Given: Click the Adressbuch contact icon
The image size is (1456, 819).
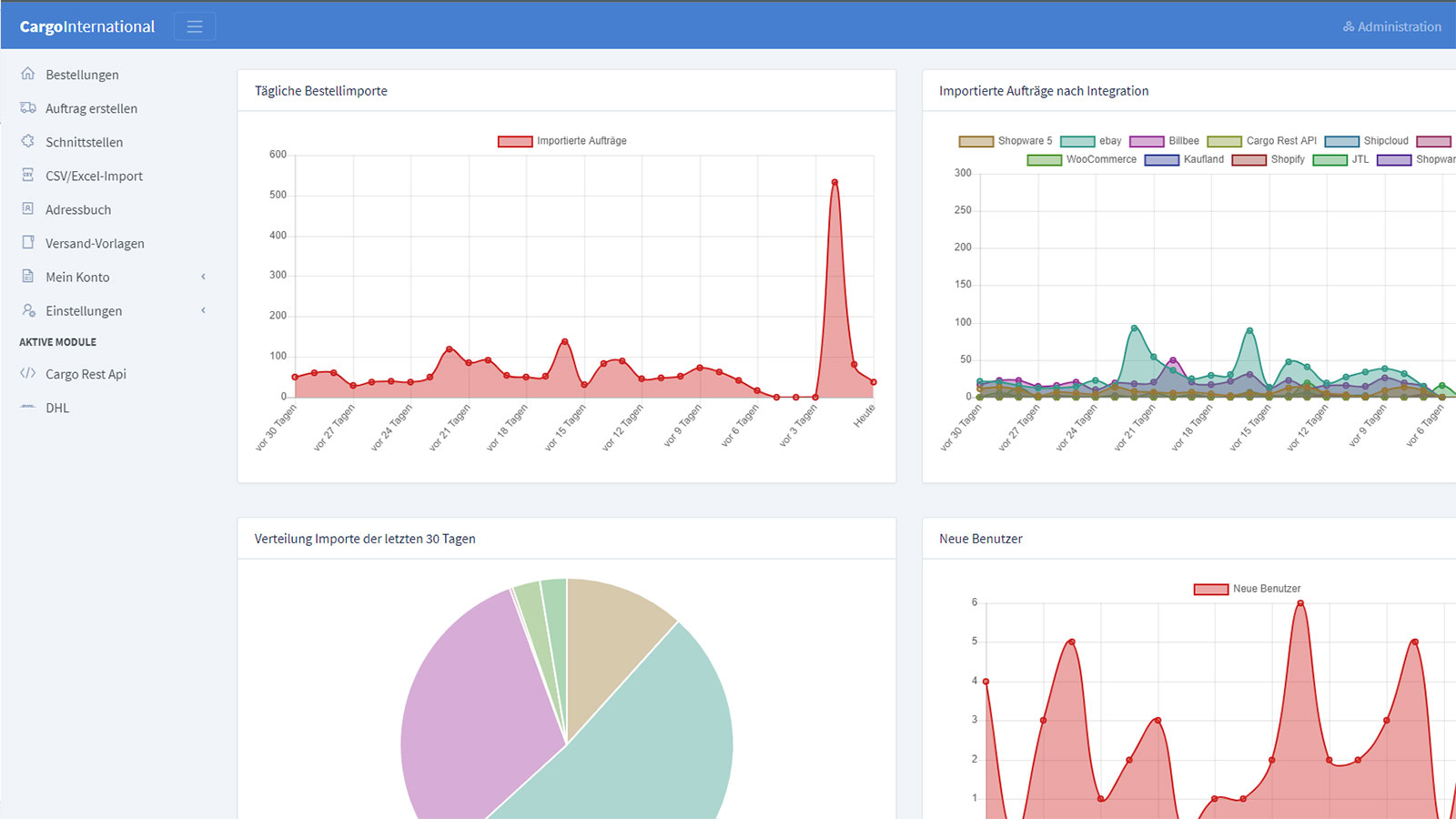Looking at the screenshot, I should coord(28,208).
